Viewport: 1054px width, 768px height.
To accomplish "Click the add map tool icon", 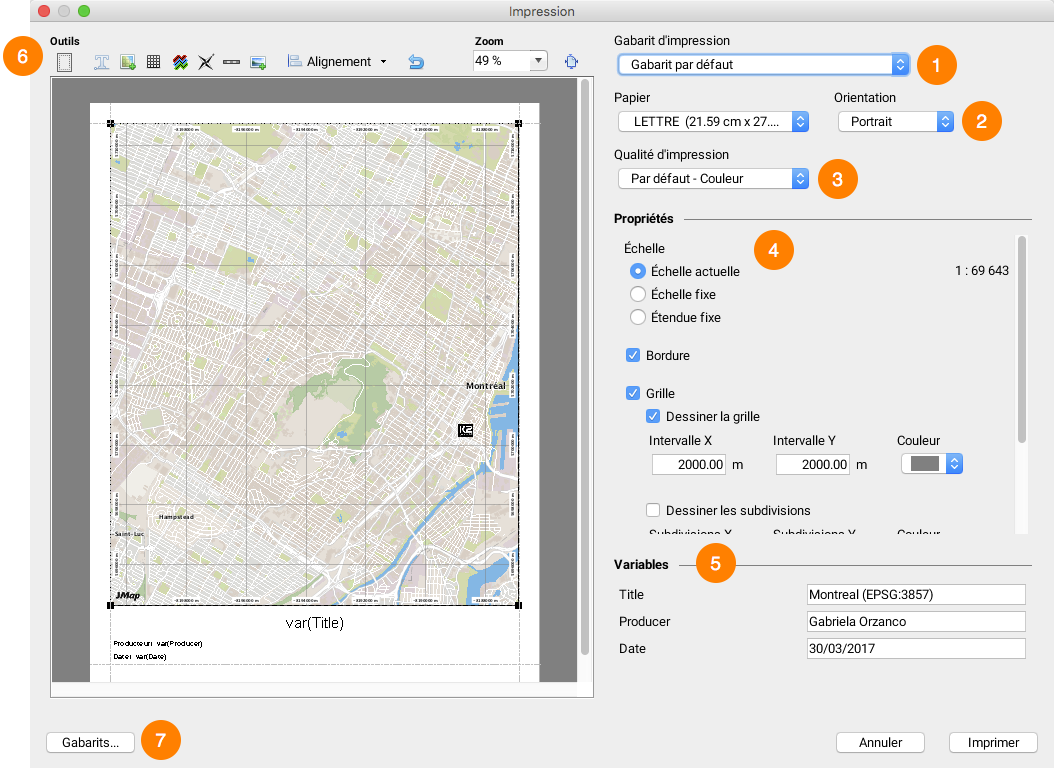I will [x=127, y=62].
